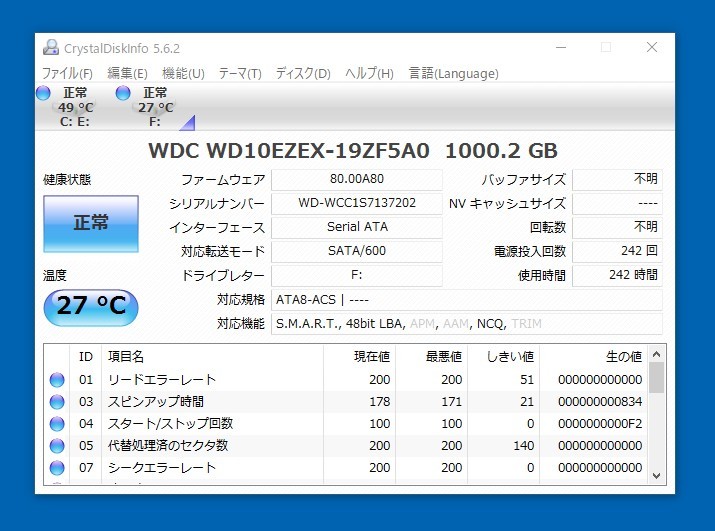Click raw value 000000000834
This screenshot has width=715, height=531.
(600, 402)
